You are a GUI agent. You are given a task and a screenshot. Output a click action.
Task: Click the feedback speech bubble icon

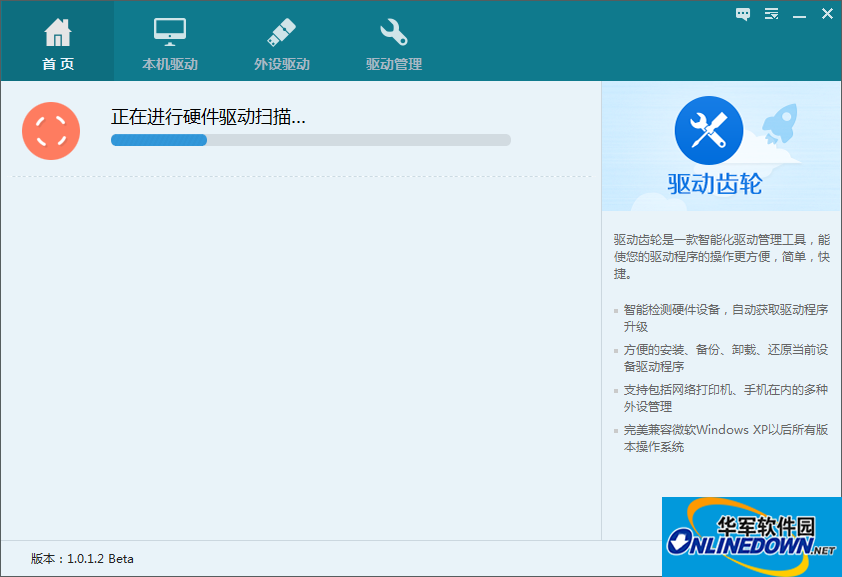(743, 14)
